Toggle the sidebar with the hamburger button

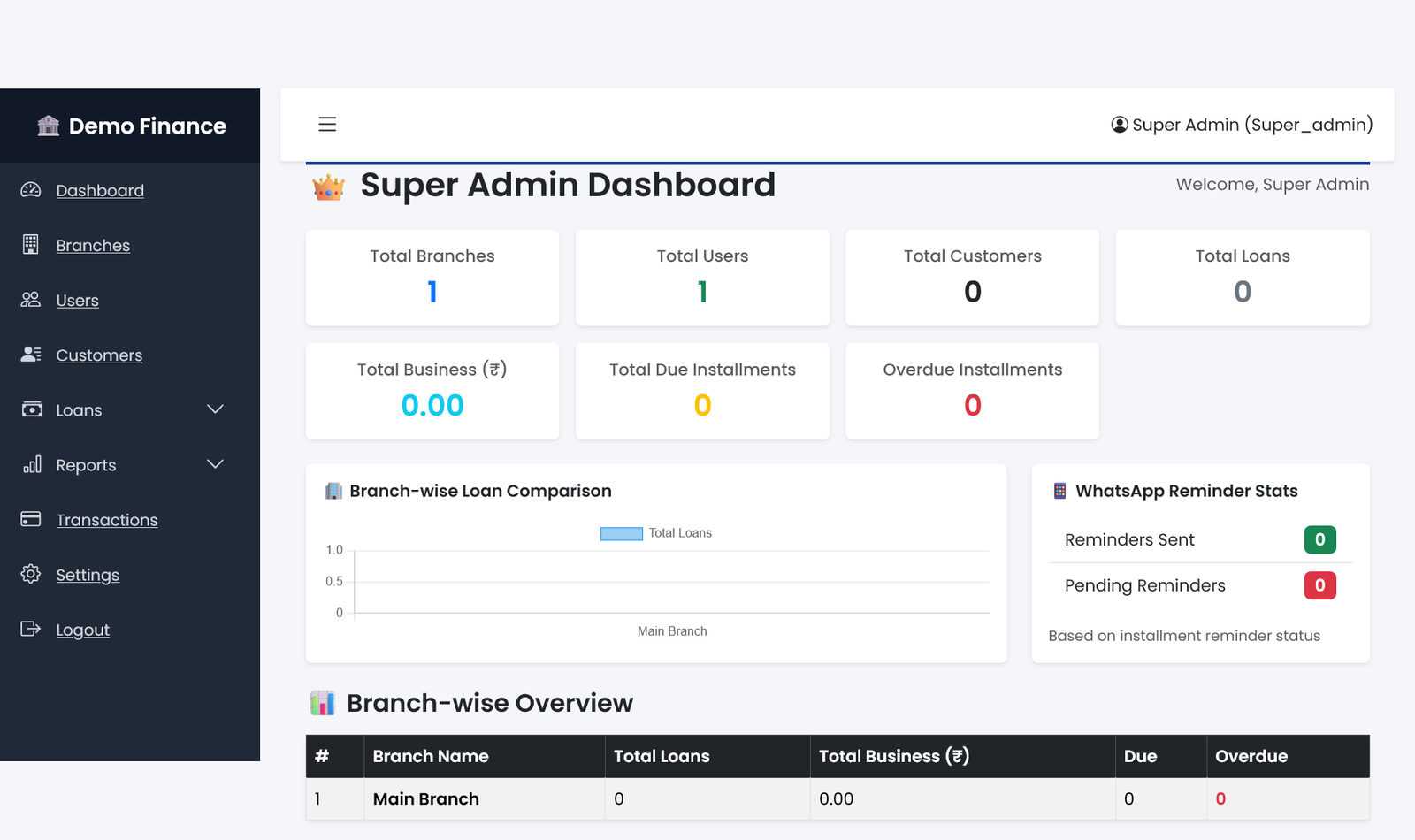[x=327, y=124]
